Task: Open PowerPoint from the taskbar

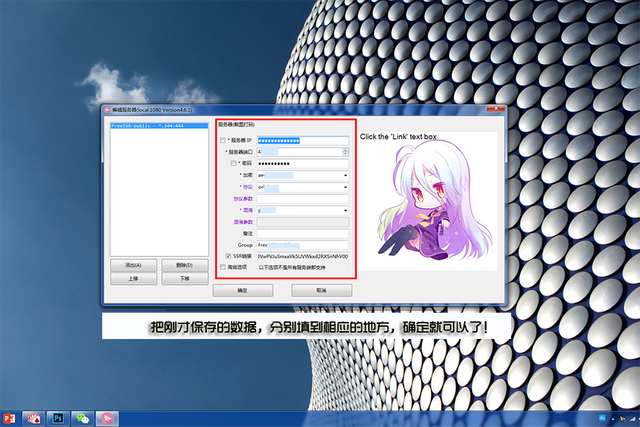Action: 9,418
